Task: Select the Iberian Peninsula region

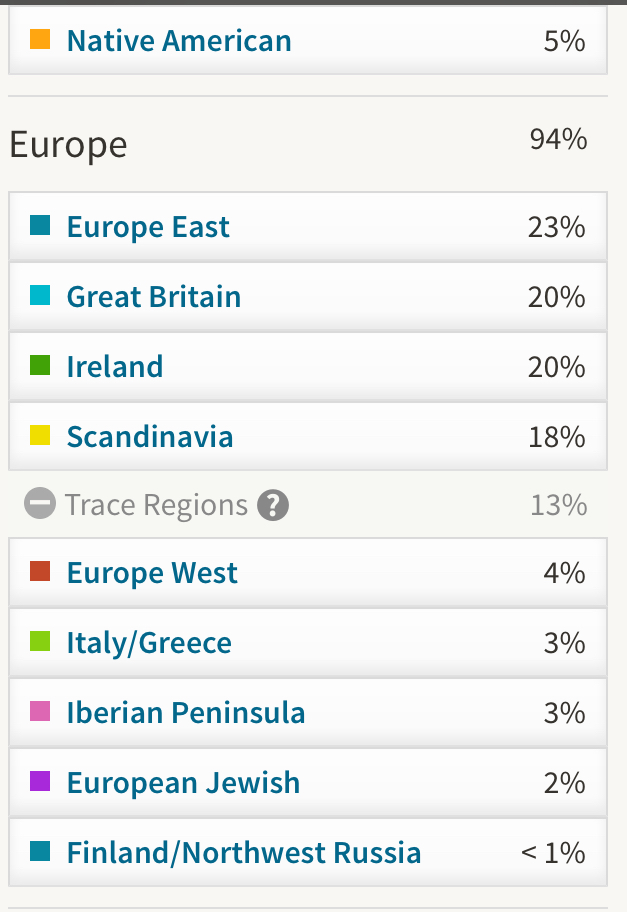Action: (308, 712)
